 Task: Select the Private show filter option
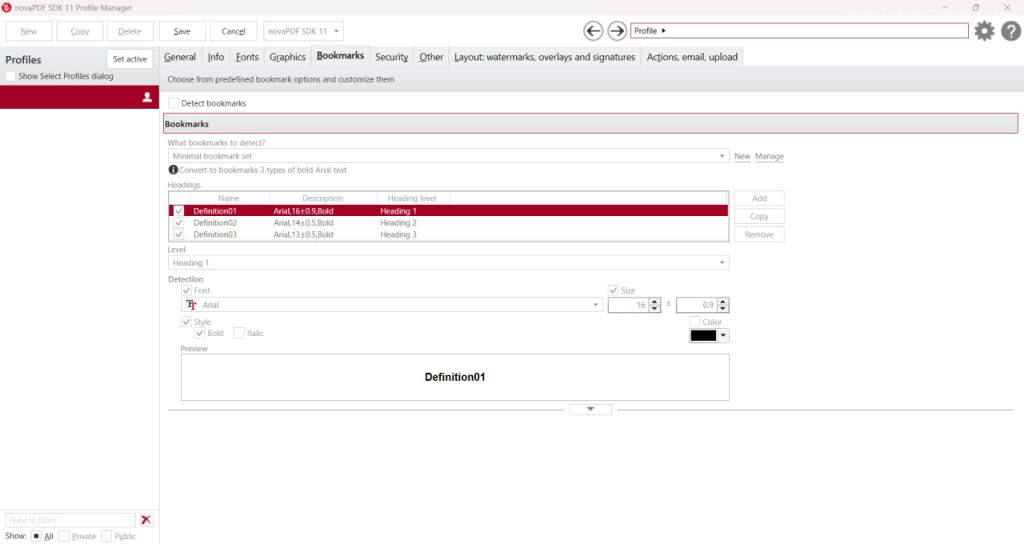click(x=64, y=536)
